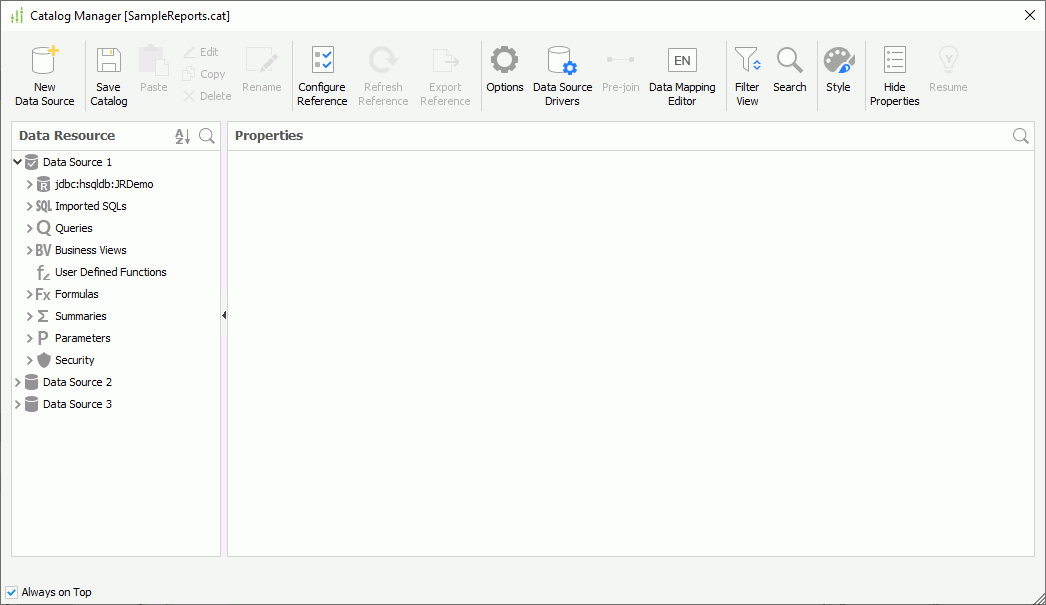
Task: Expand the Data Source 3 node
Action: (x=17, y=404)
